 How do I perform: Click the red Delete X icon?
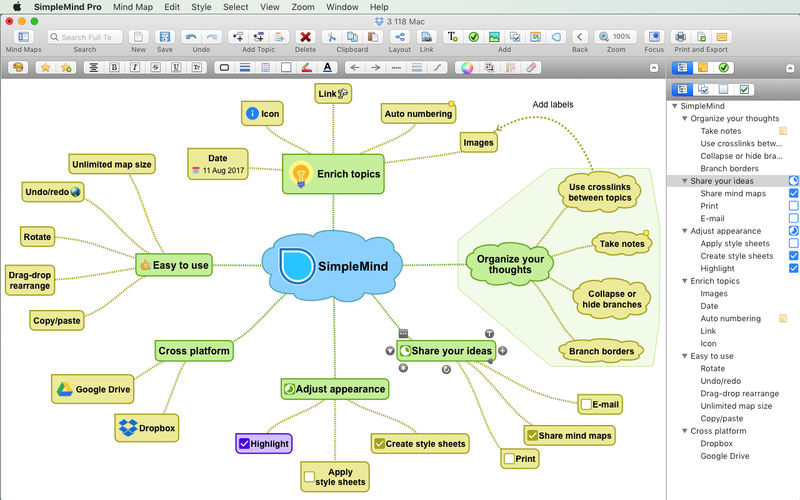tap(305, 37)
